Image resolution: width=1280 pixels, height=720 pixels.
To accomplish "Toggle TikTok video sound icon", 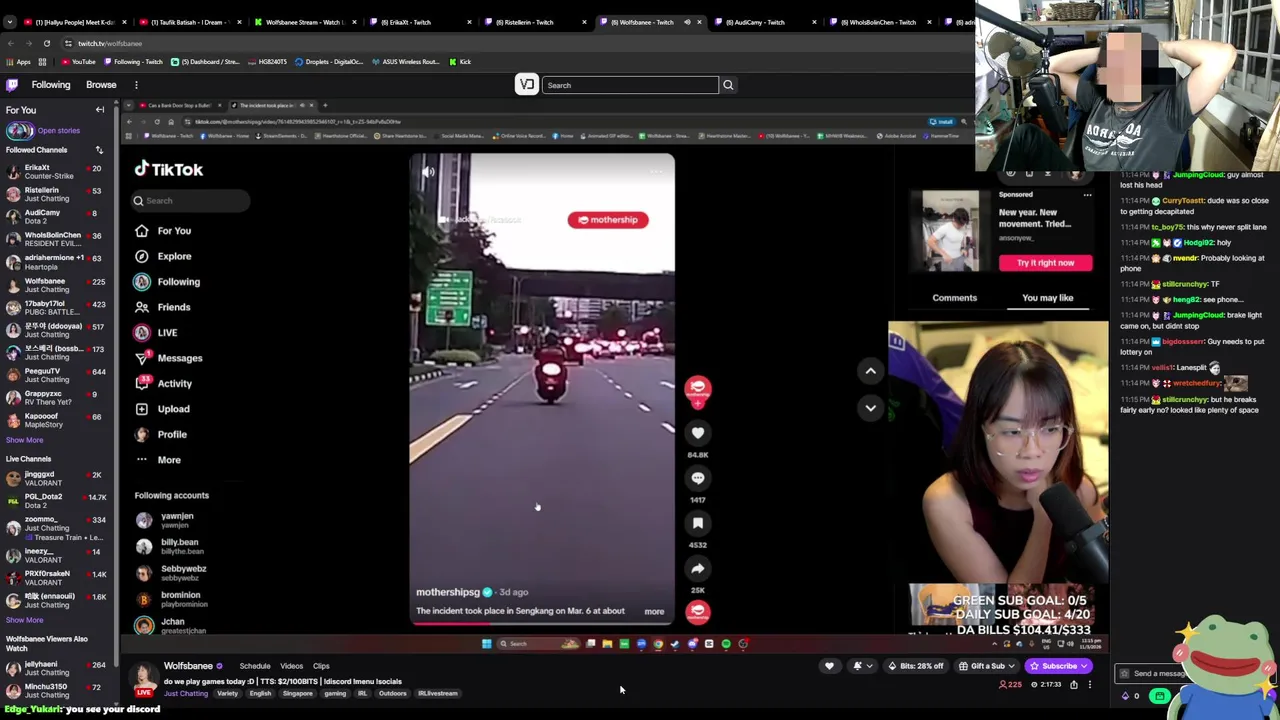I will click(428, 172).
